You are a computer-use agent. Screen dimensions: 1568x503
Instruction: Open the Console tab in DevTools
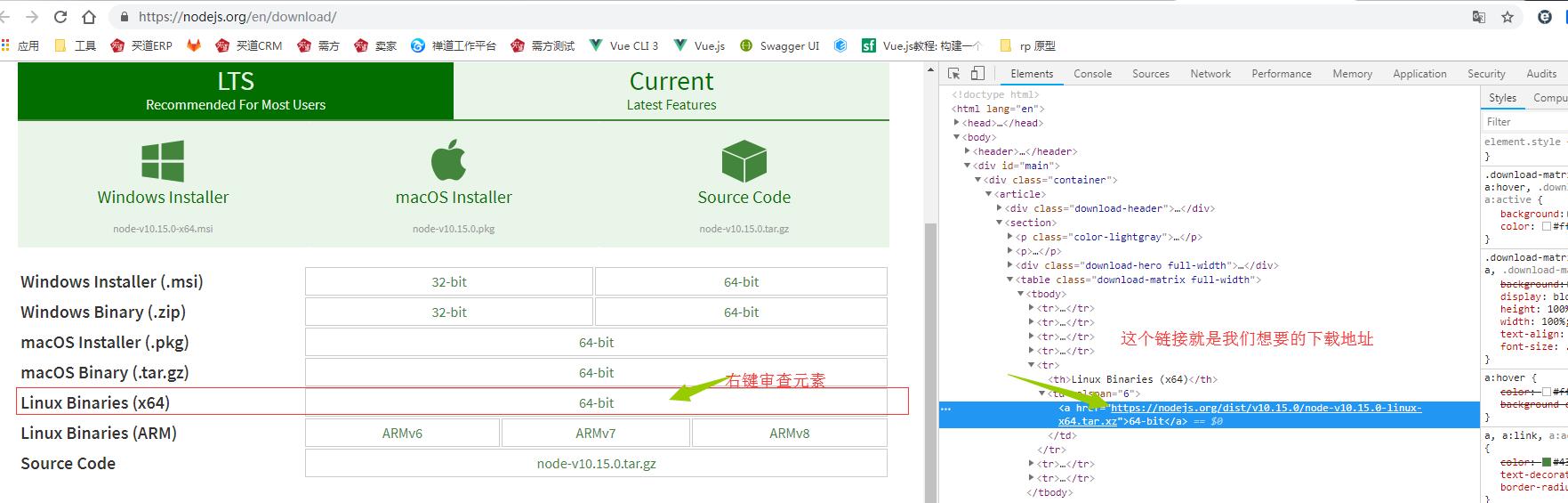1092,74
